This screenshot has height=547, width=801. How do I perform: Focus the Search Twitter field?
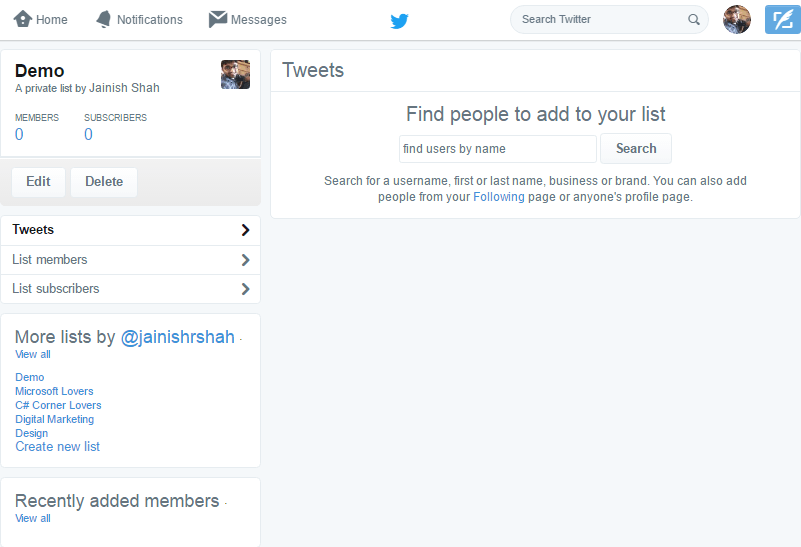[609, 19]
